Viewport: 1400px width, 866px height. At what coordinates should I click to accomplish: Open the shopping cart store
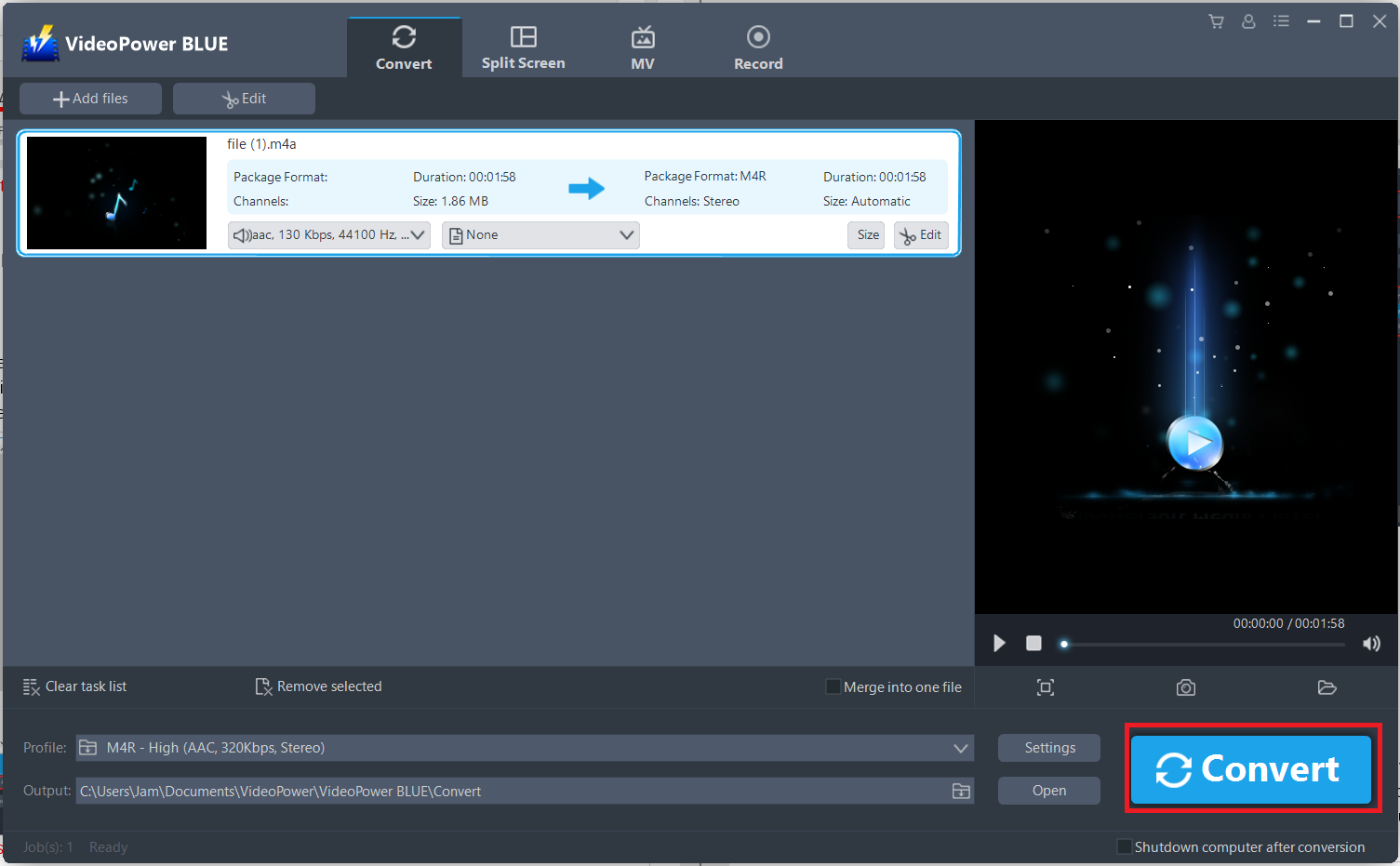[1216, 20]
